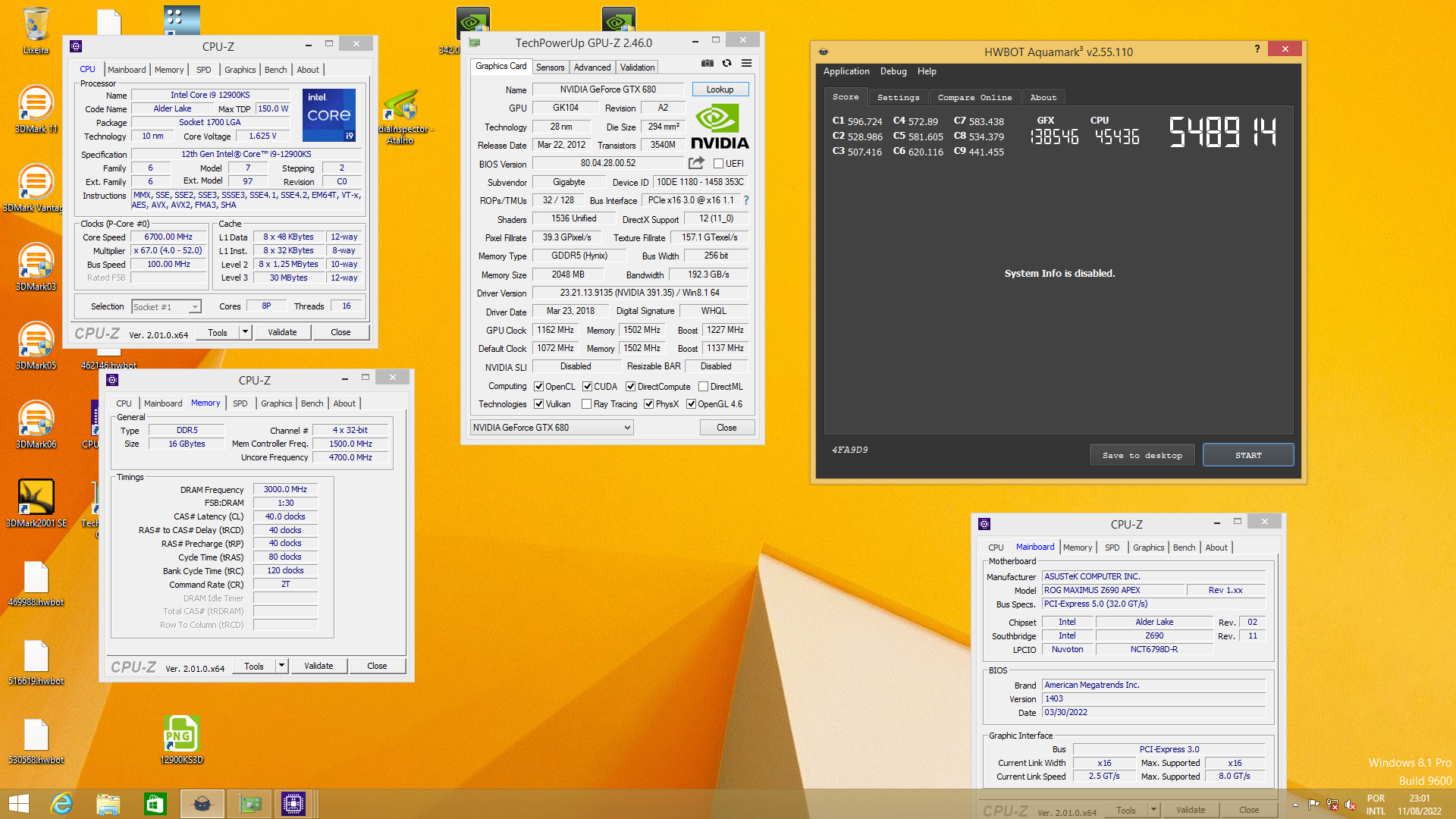
Task: Toggle the OpenCL checkbox
Action: click(x=538, y=387)
